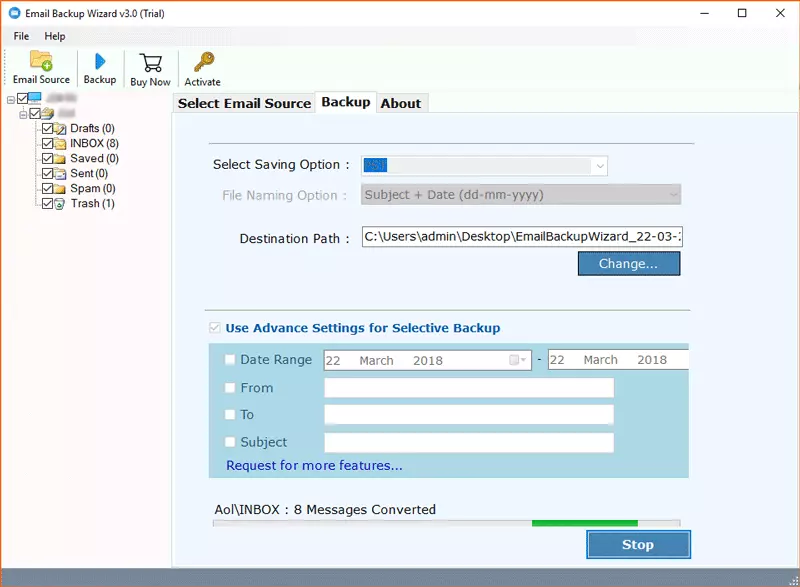The width and height of the screenshot is (800, 587).
Task: Click the Email Backup Wizard app icon in title bar
Action: [14, 13]
